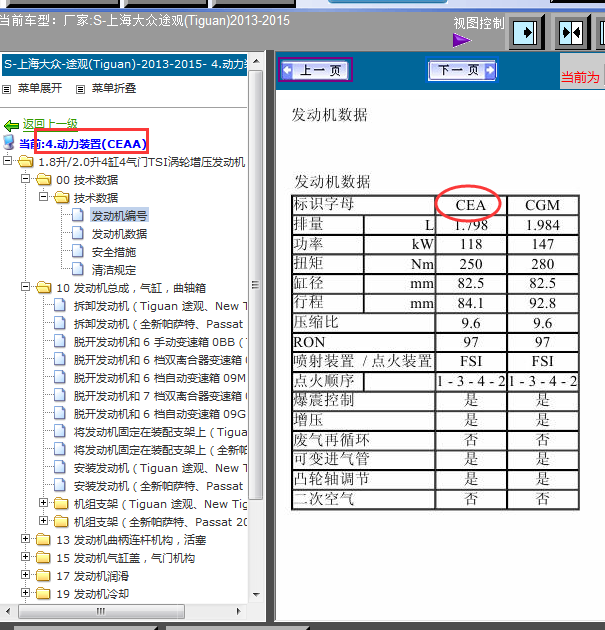Click folder icon of 00 技术数据

pos(44,180)
